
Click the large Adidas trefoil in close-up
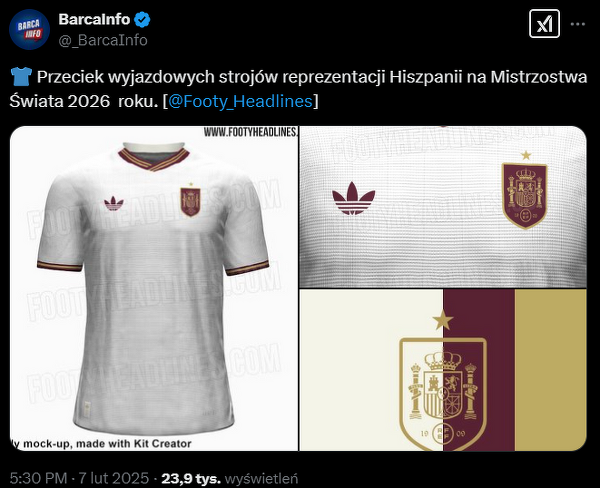click(353, 198)
